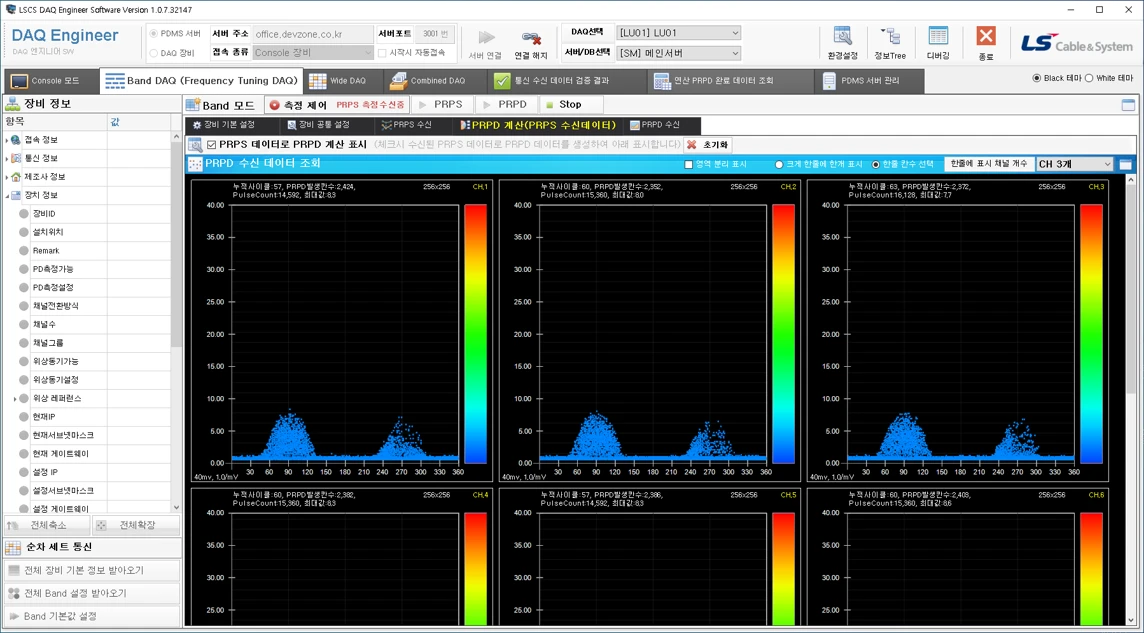Click the PRPD start button
The width and height of the screenshot is (1144, 633).
point(506,105)
